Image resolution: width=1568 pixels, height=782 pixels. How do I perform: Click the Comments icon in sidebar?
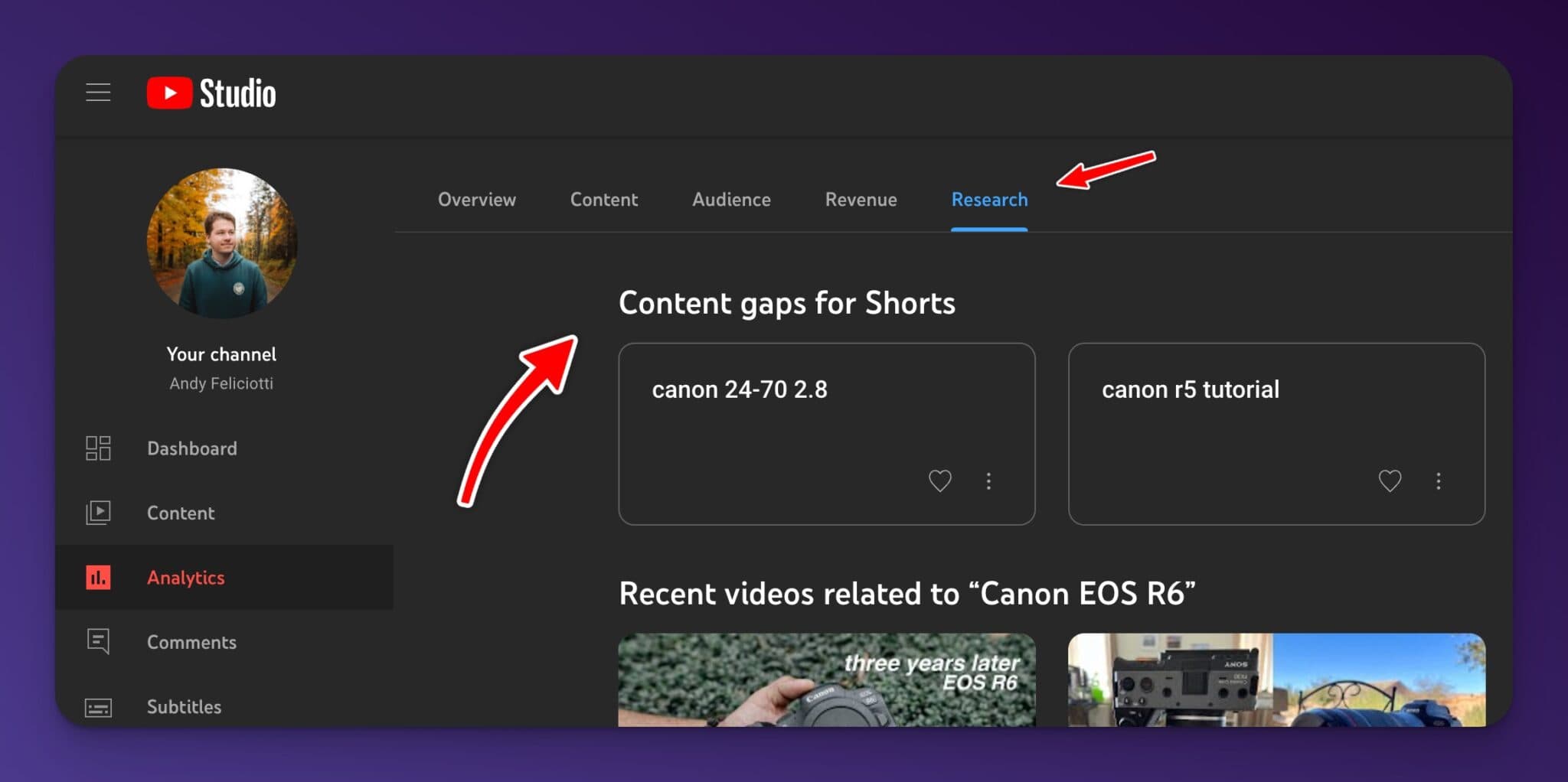click(98, 641)
